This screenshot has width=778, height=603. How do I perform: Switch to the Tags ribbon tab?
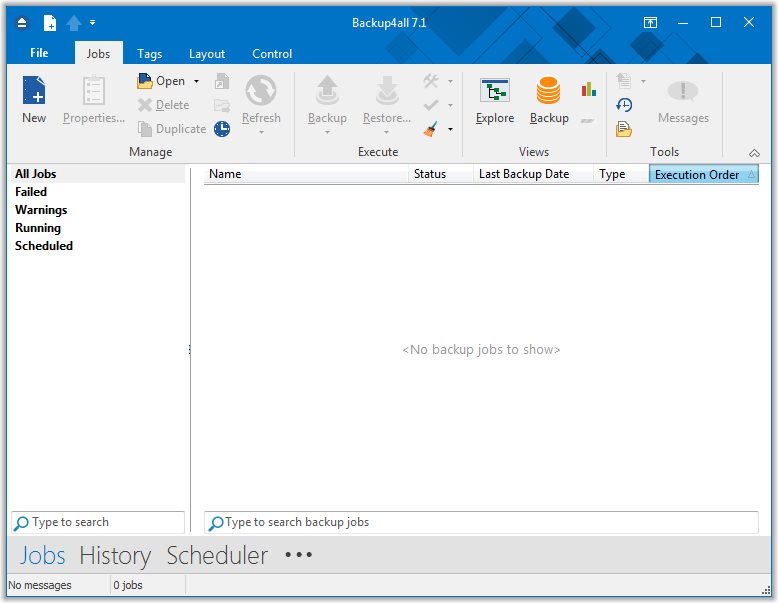[149, 54]
